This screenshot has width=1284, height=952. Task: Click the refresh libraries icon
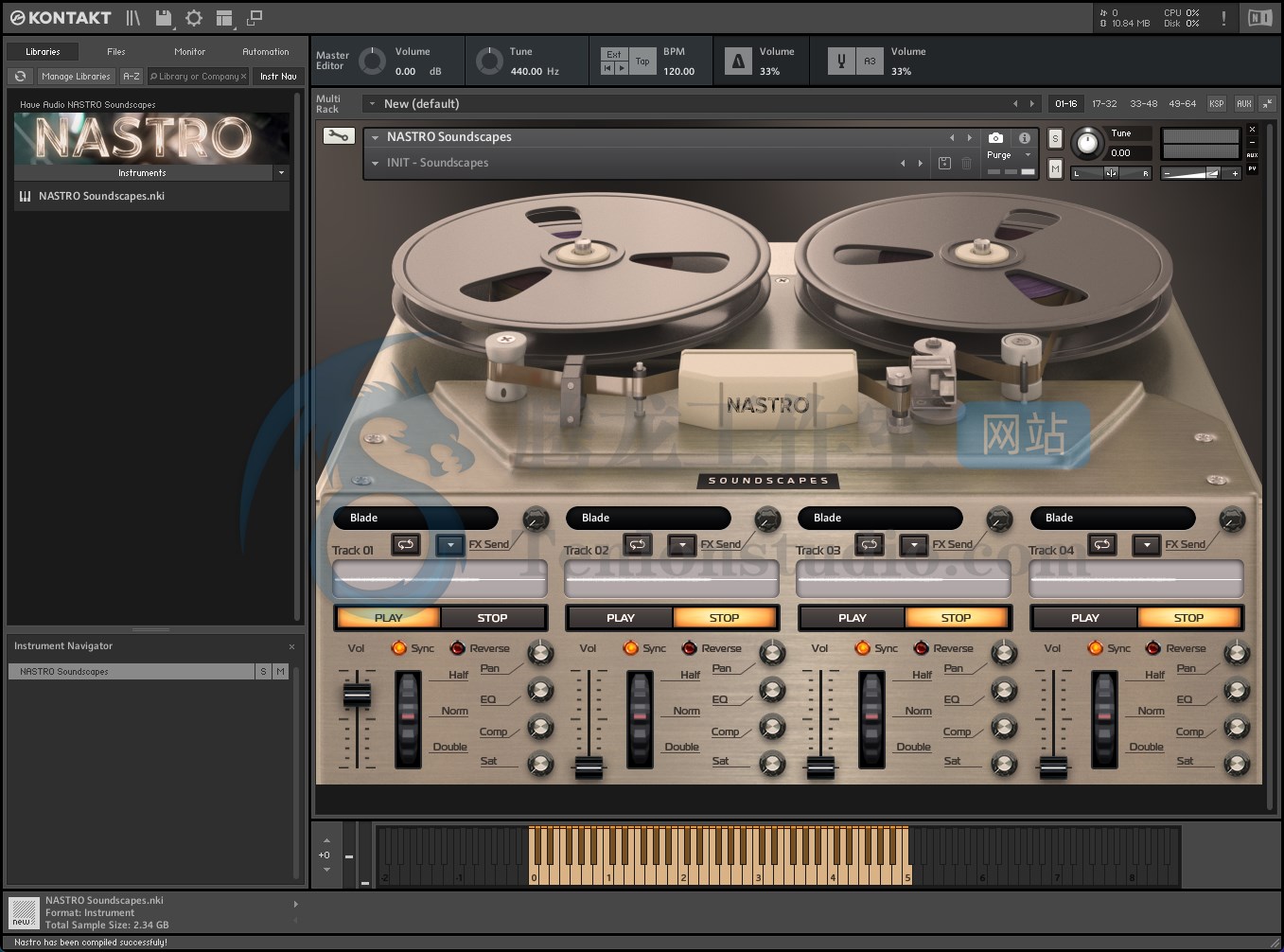pyautogui.click(x=21, y=77)
